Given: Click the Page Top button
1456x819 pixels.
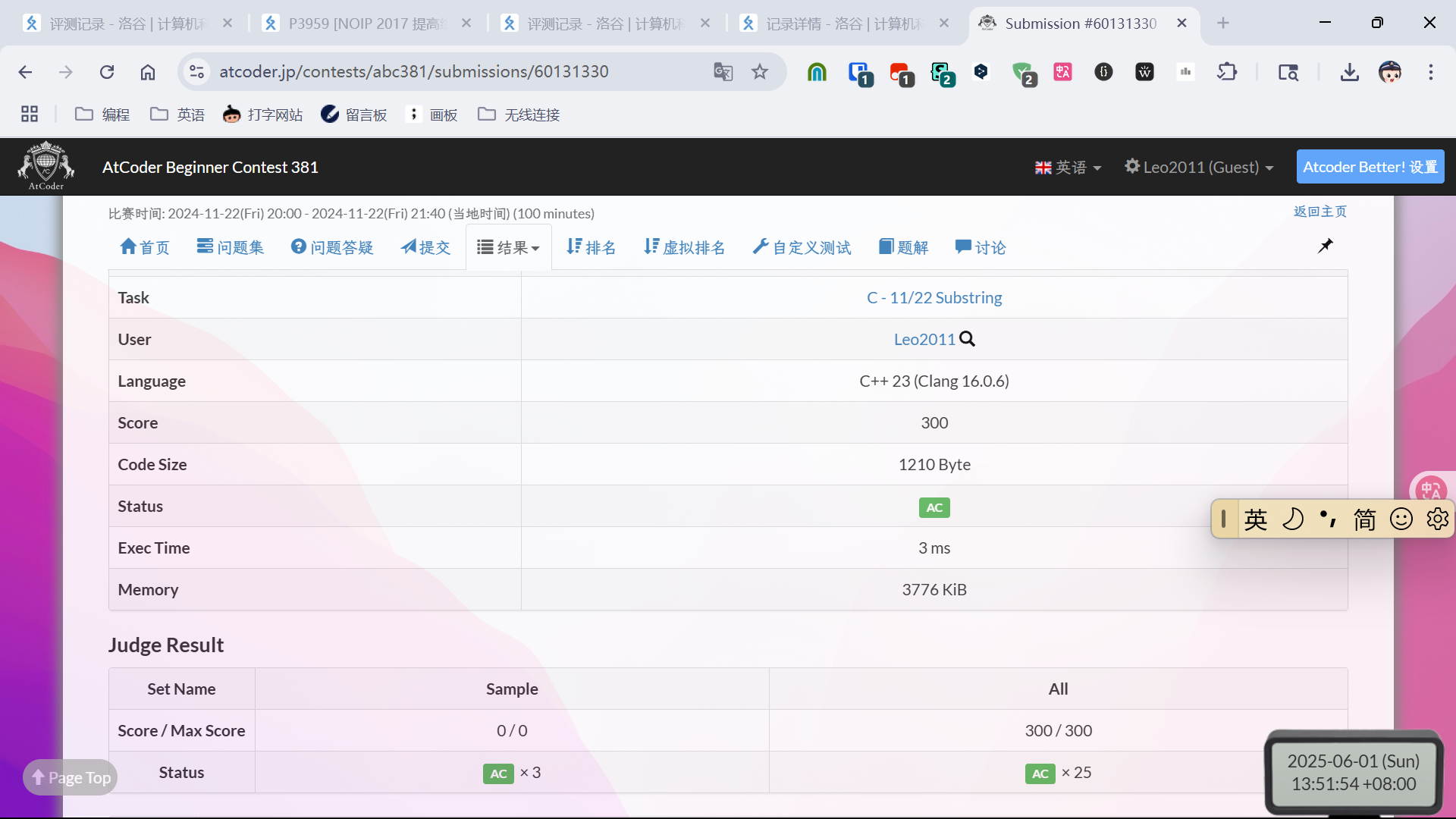Looking at the screenshot, I should 71,777.
